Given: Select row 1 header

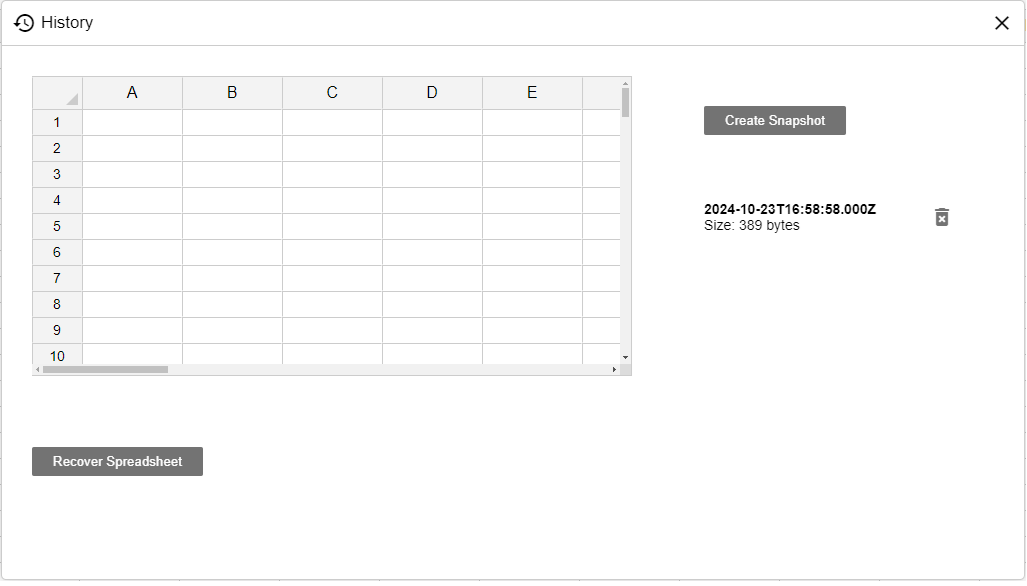Looking at the screenshot, I should [57, 122].
